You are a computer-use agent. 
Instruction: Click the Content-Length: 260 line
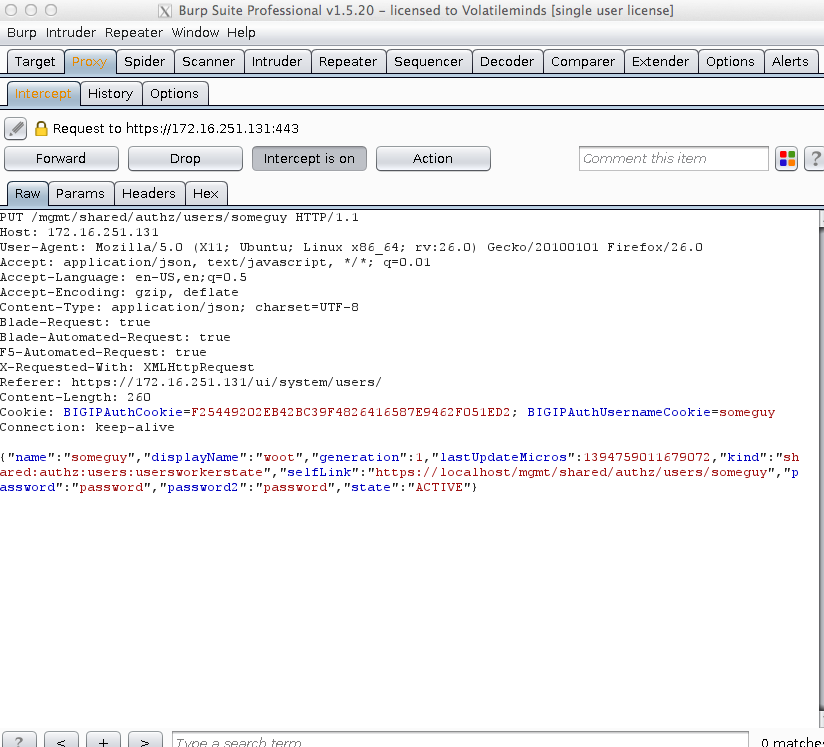point(75,397)
